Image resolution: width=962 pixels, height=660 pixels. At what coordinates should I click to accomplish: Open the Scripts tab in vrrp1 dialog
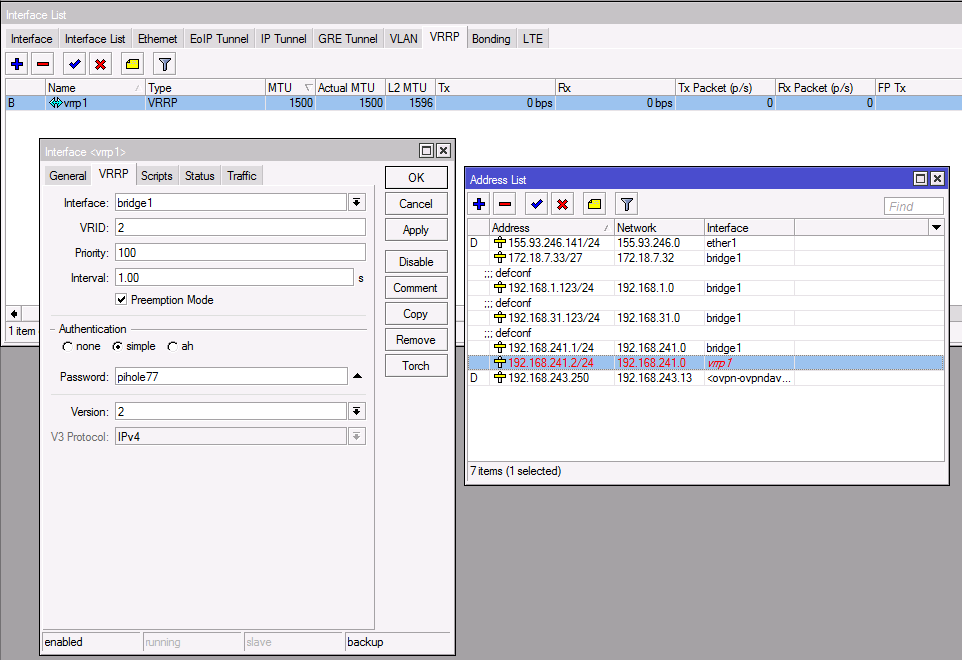pyautogui.click(x=156, y=175)
